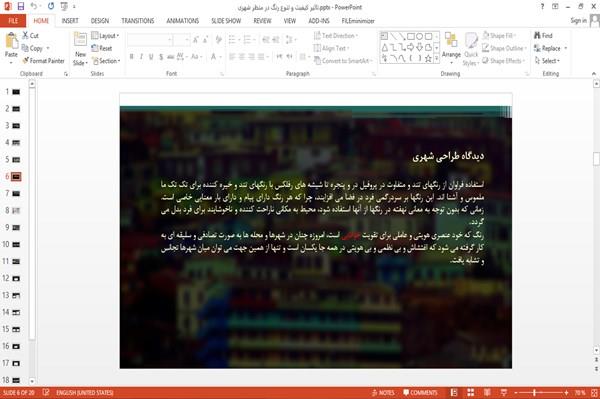
Task: Open the Select dropdown
Action: 547,61
